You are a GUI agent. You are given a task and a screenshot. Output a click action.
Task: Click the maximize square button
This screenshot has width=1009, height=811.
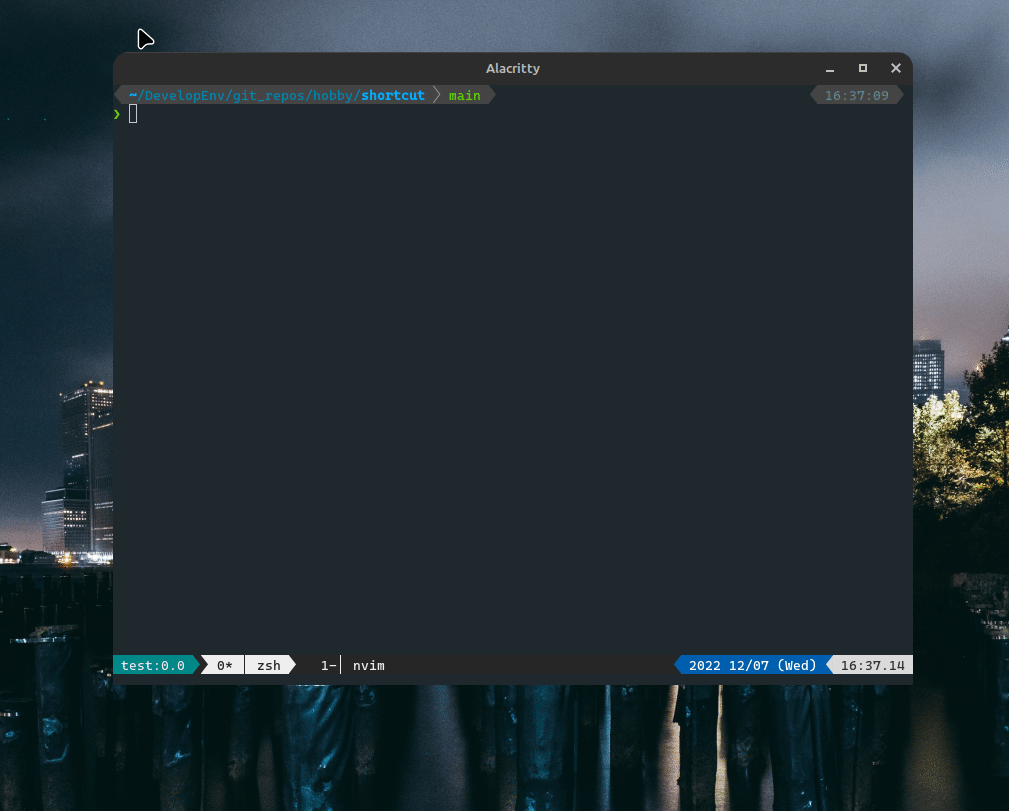[x=862, y=68]
